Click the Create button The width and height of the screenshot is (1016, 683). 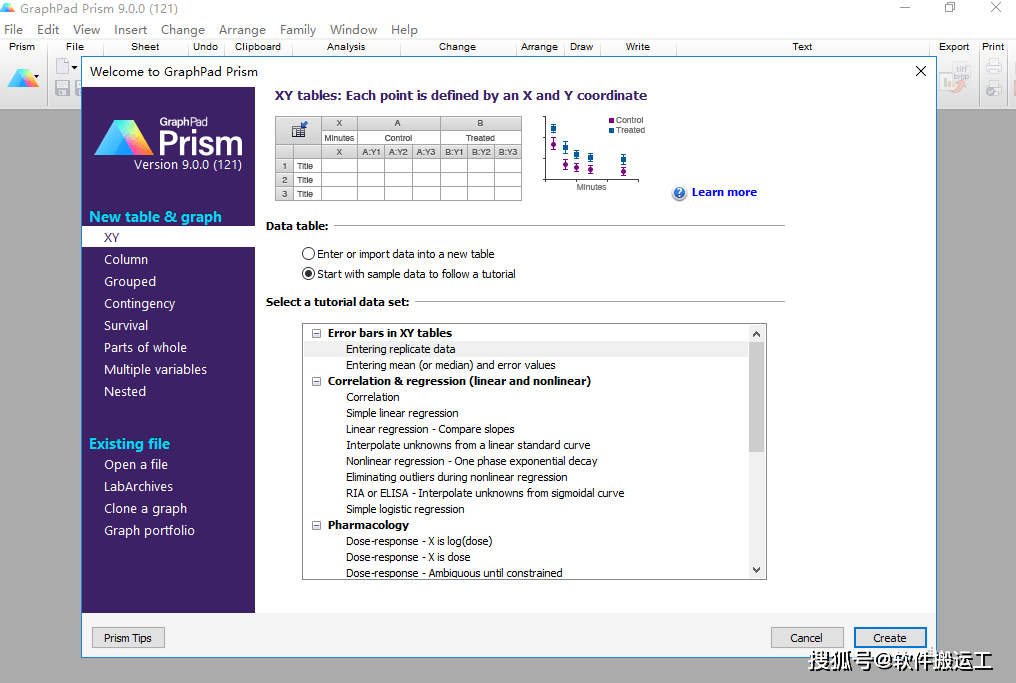[x=890, y=638]
